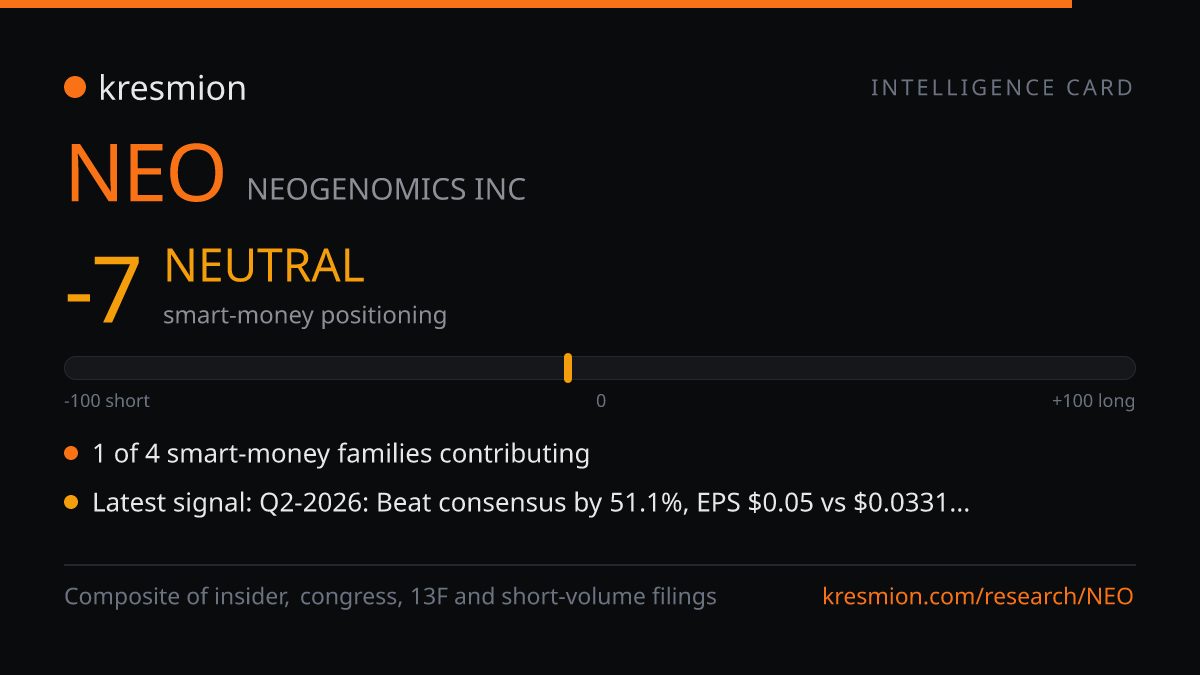Click the orange slider marker near zero
This screenshot has width=1200, height=675.
tap(568, 368)
